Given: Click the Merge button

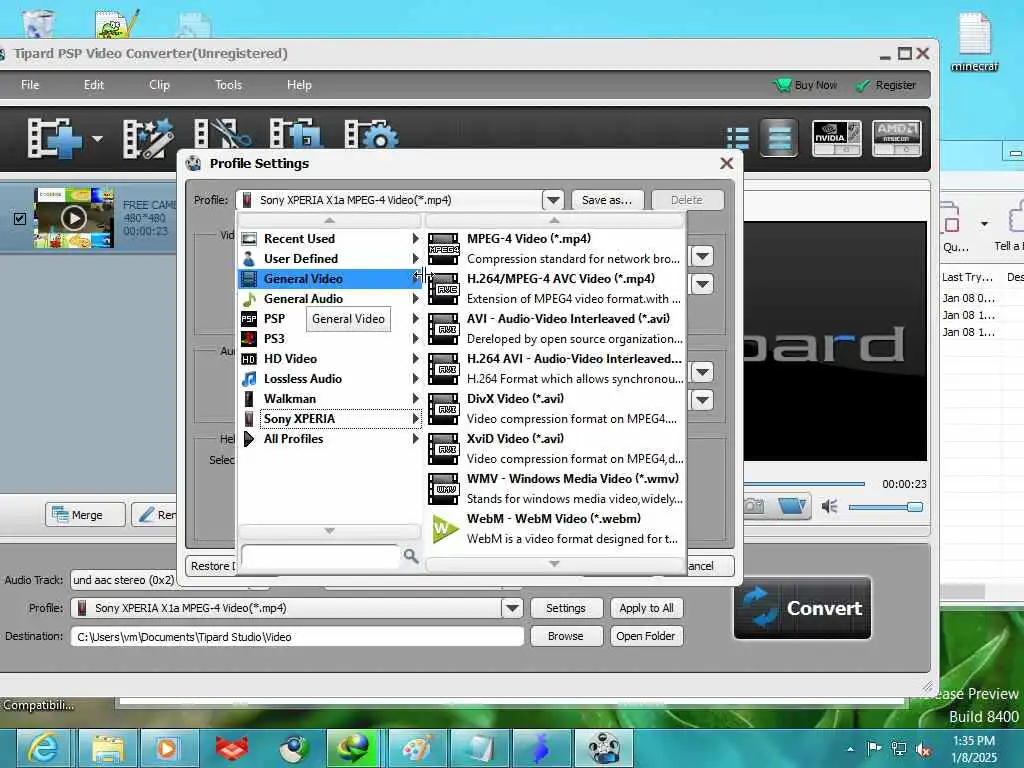Looking at the screenshot, I should tap(86, 515).
